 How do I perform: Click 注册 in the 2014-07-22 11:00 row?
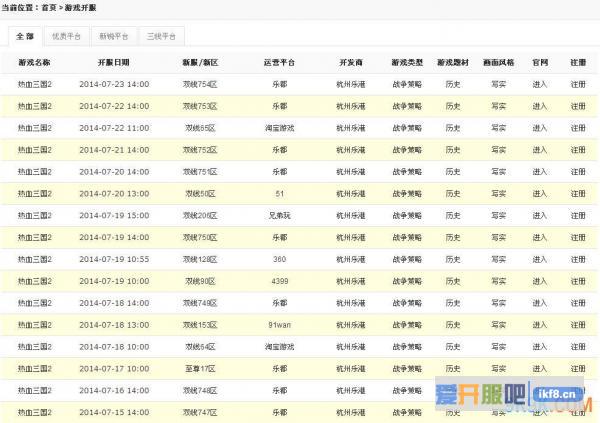pyautogui.click(x=578, y=128)
